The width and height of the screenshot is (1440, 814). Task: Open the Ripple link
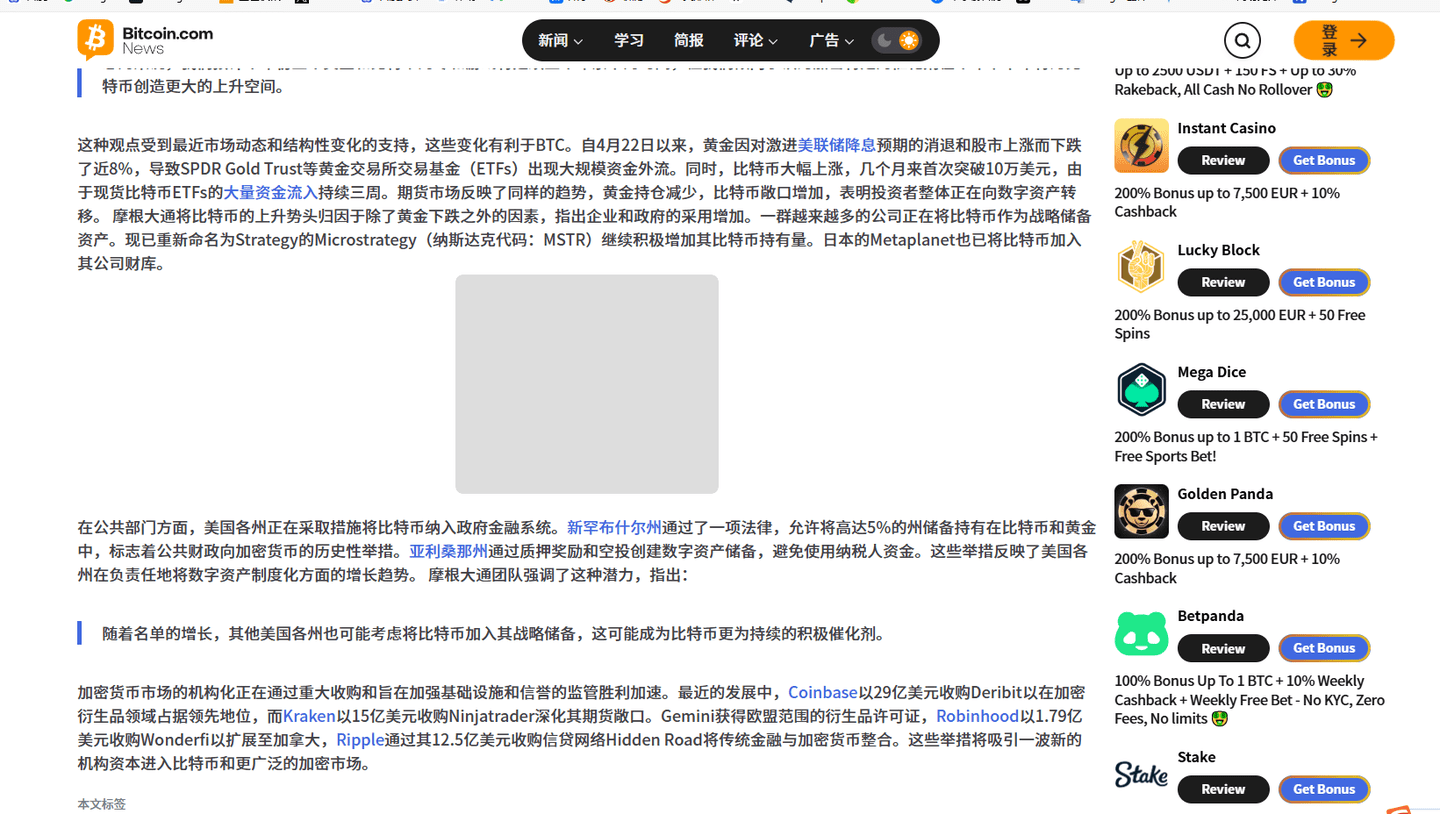point(360,740)
